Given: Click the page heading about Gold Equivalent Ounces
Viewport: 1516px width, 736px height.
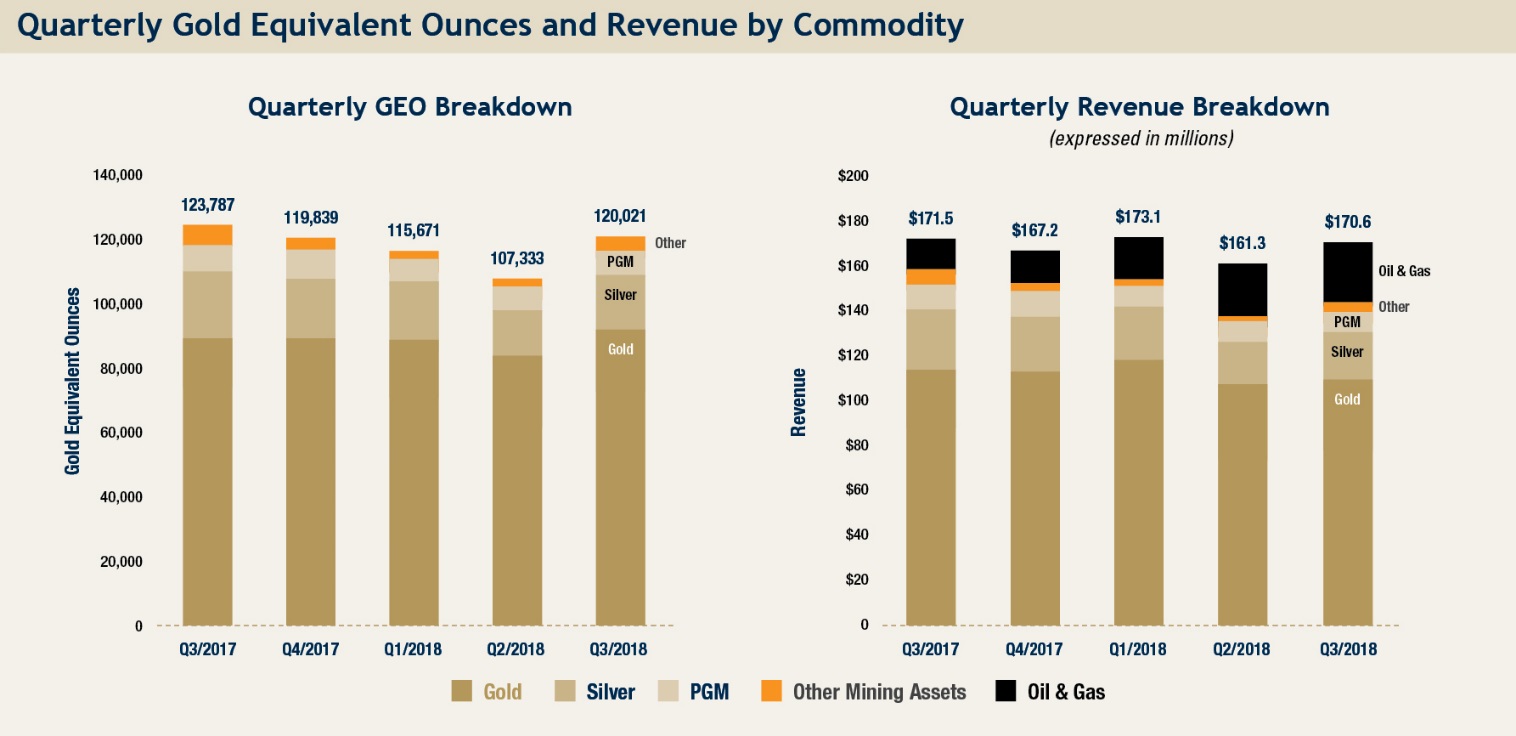Looking at the screenshot, I should coord(490,25).
